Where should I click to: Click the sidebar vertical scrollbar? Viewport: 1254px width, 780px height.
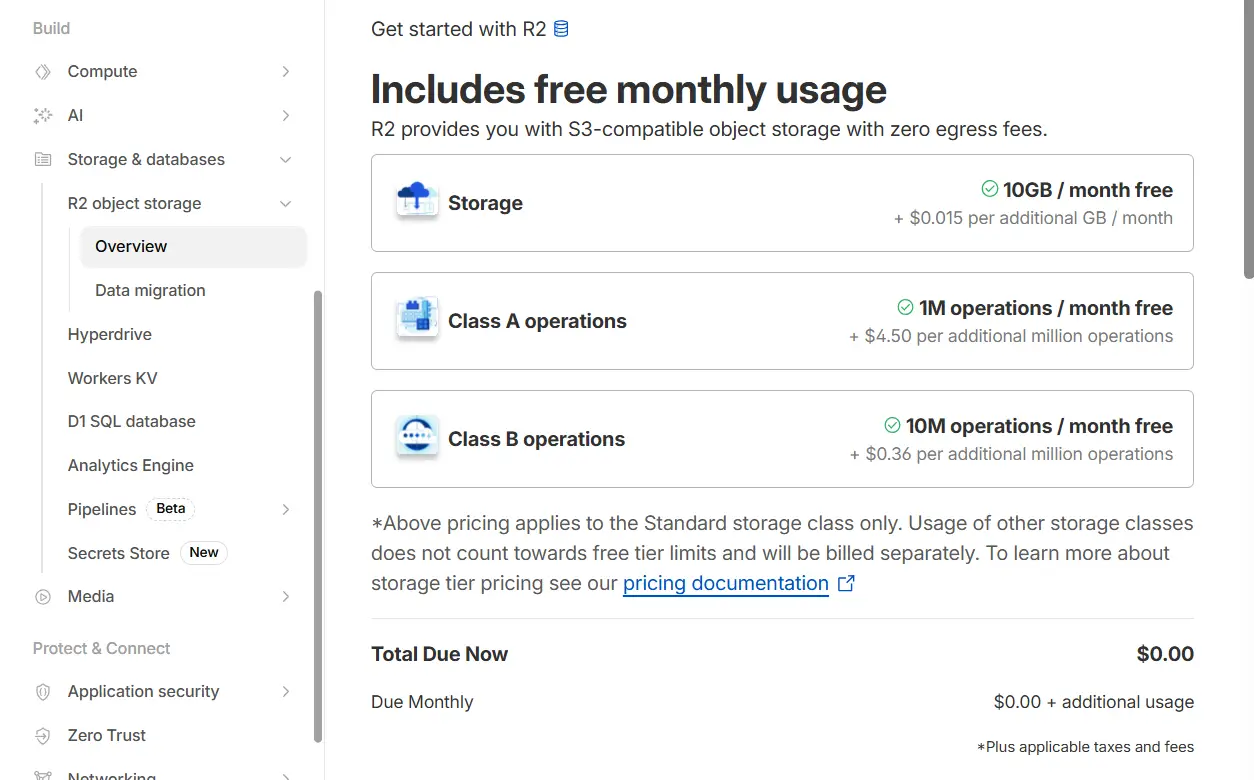318,515
